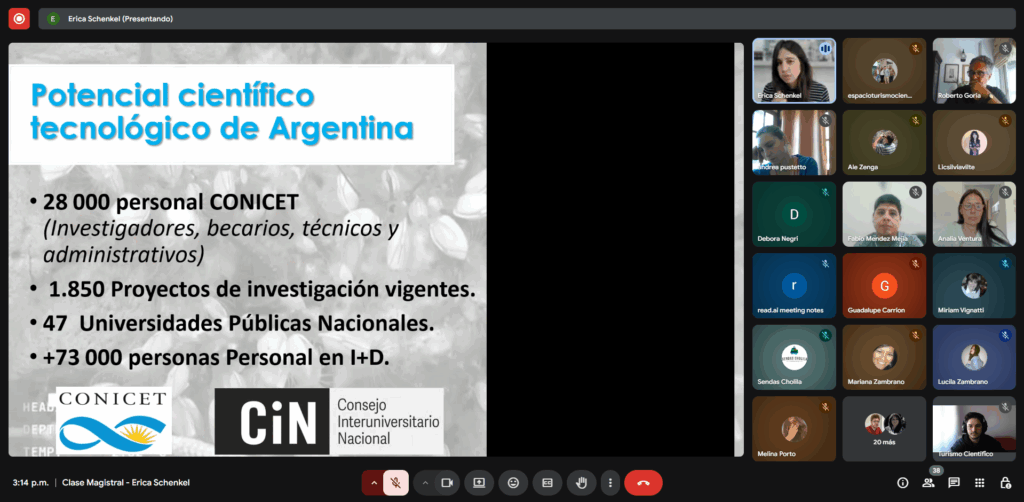
Task: Click muted mic icon on Ale Zenga tile
Action: coord(915,121)
